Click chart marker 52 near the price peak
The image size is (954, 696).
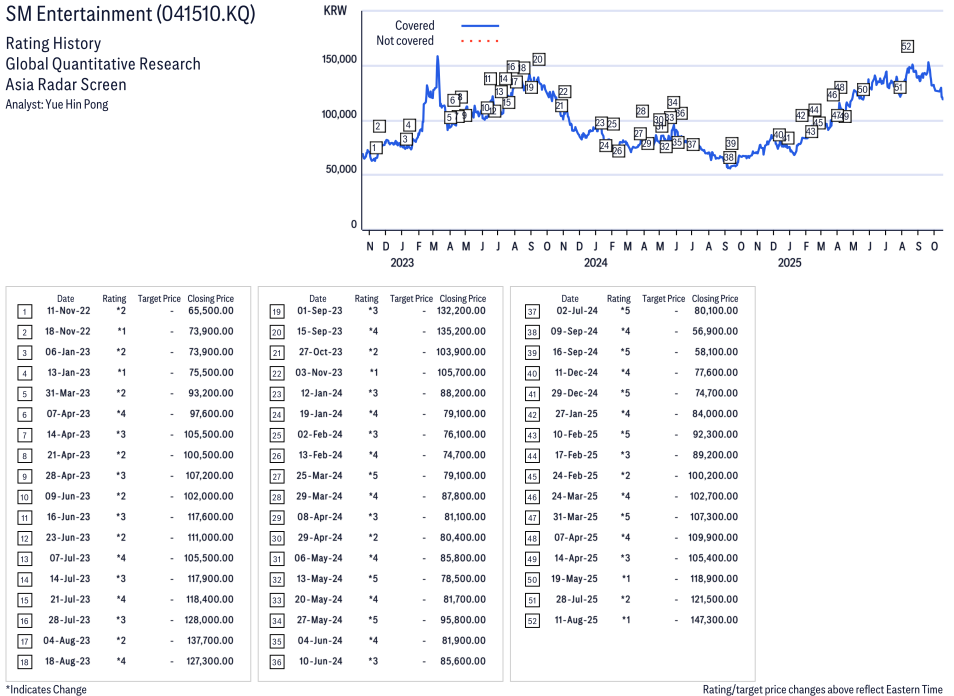point(907,46)
